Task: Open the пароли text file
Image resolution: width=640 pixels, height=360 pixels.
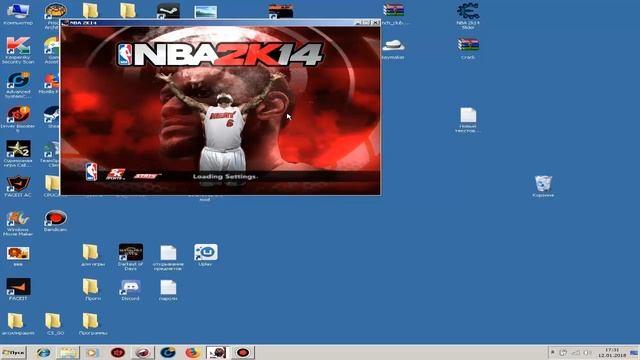Action: point(168,289)
